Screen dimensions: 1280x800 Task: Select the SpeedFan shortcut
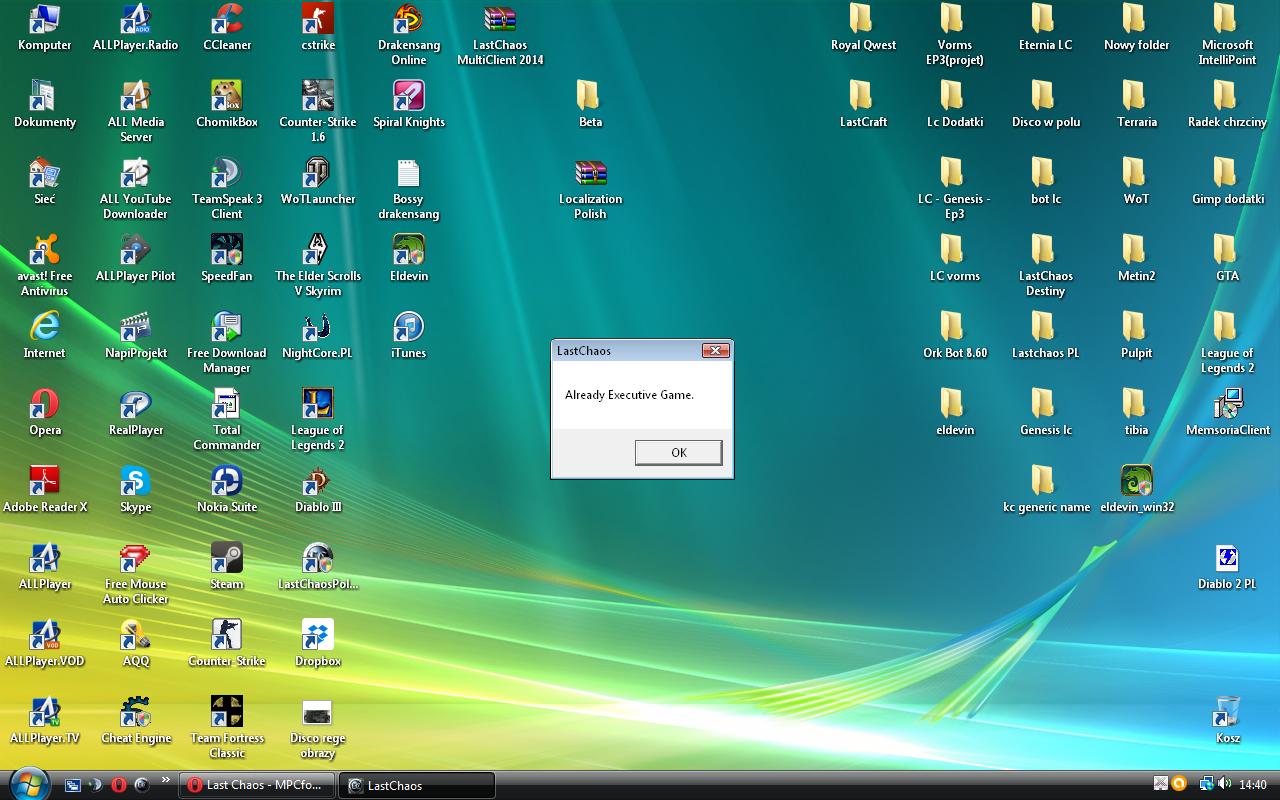point(227,259)
